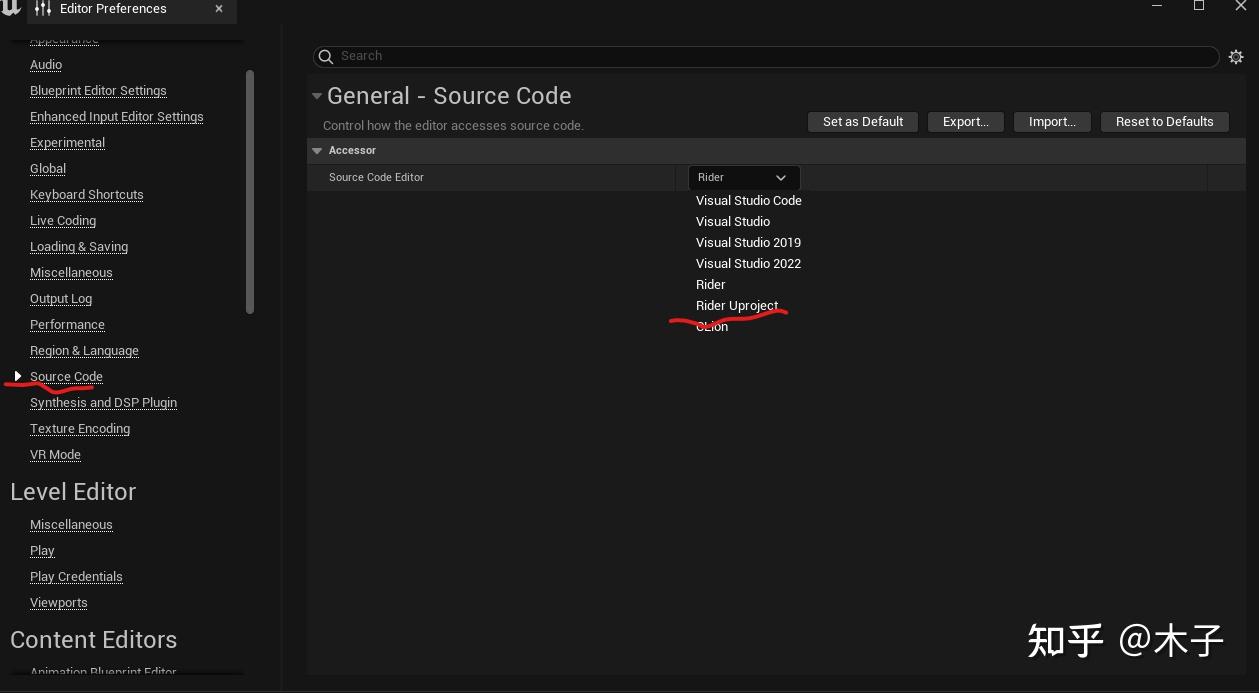Open the Source Code Editor dropdown
This screenshot has width=1259, height=693.
coord(744,178)
